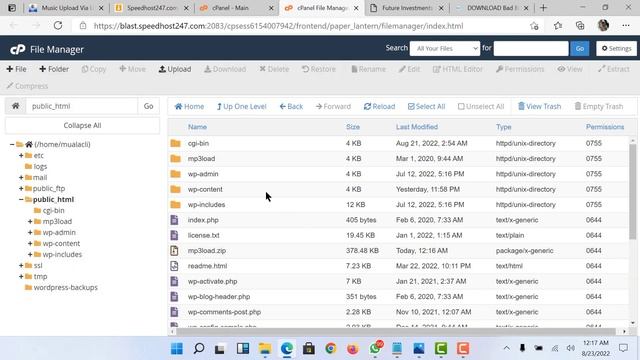Focus the public_html path input
The width and height of the screenshot is (640, 360).
coord(82,106)
